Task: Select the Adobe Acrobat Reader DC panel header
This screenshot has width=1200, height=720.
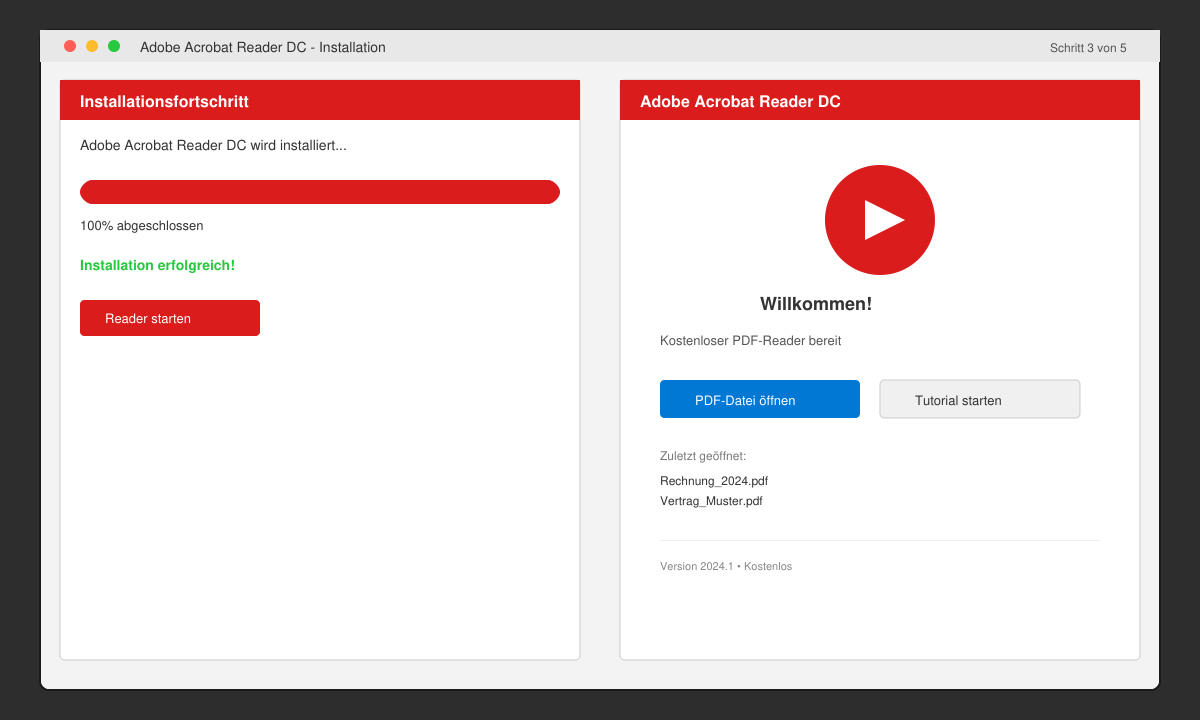Action: coord(880,100)
